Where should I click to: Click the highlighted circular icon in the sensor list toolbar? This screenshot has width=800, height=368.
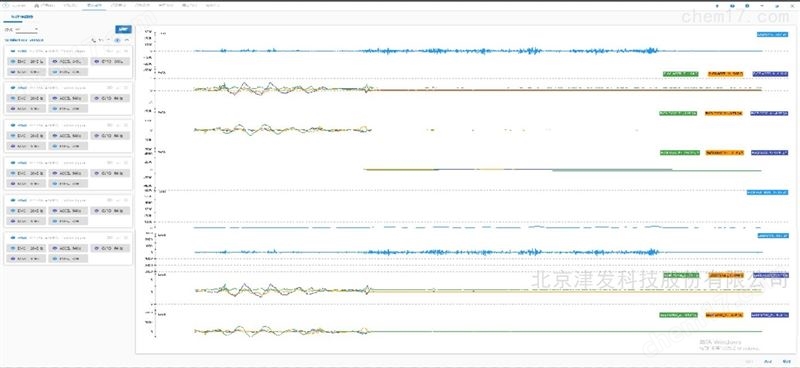pyautogui.click(x=117, y=40)
